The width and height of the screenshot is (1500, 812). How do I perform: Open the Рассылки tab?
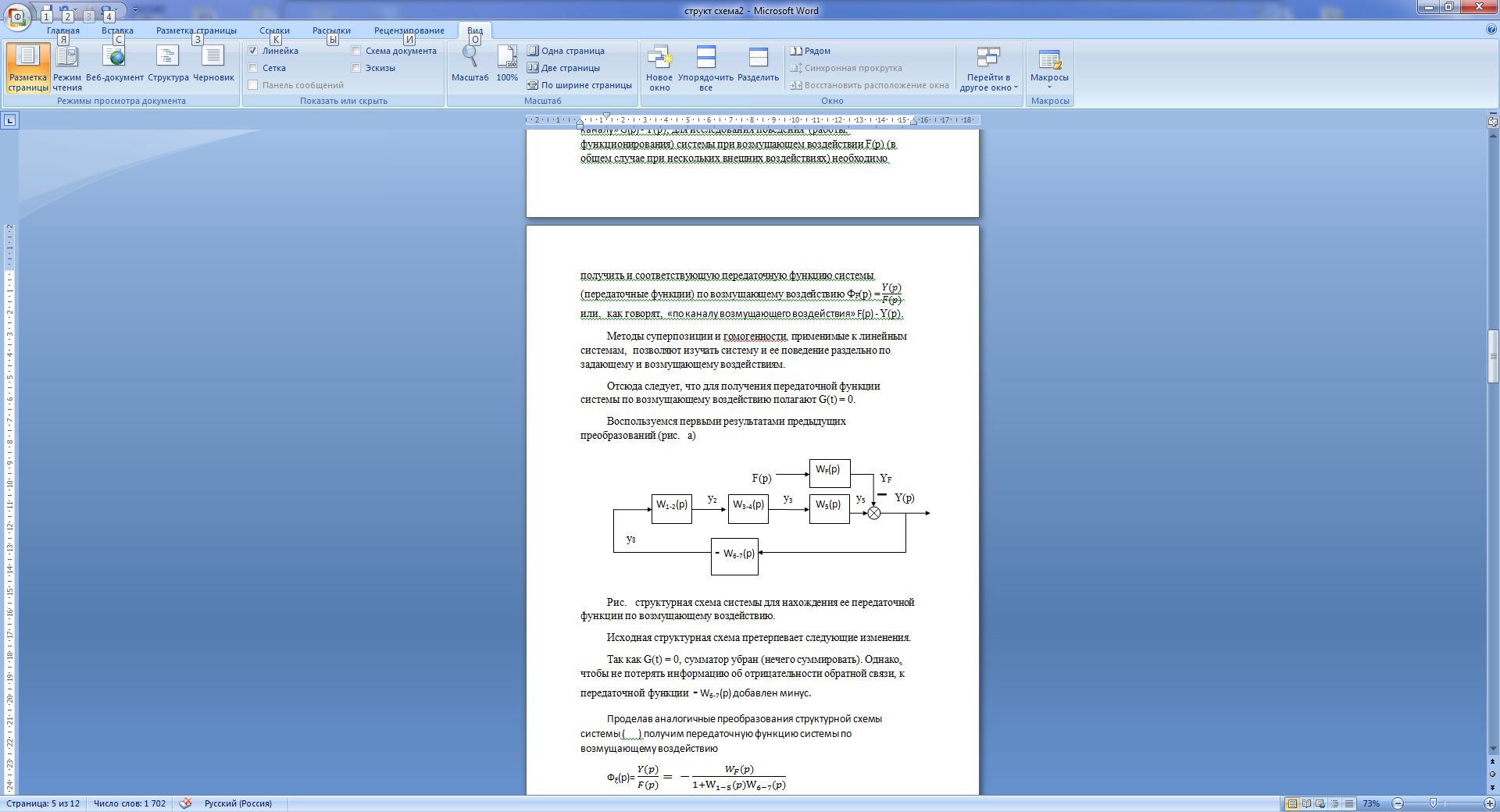[x=331, y=30]
